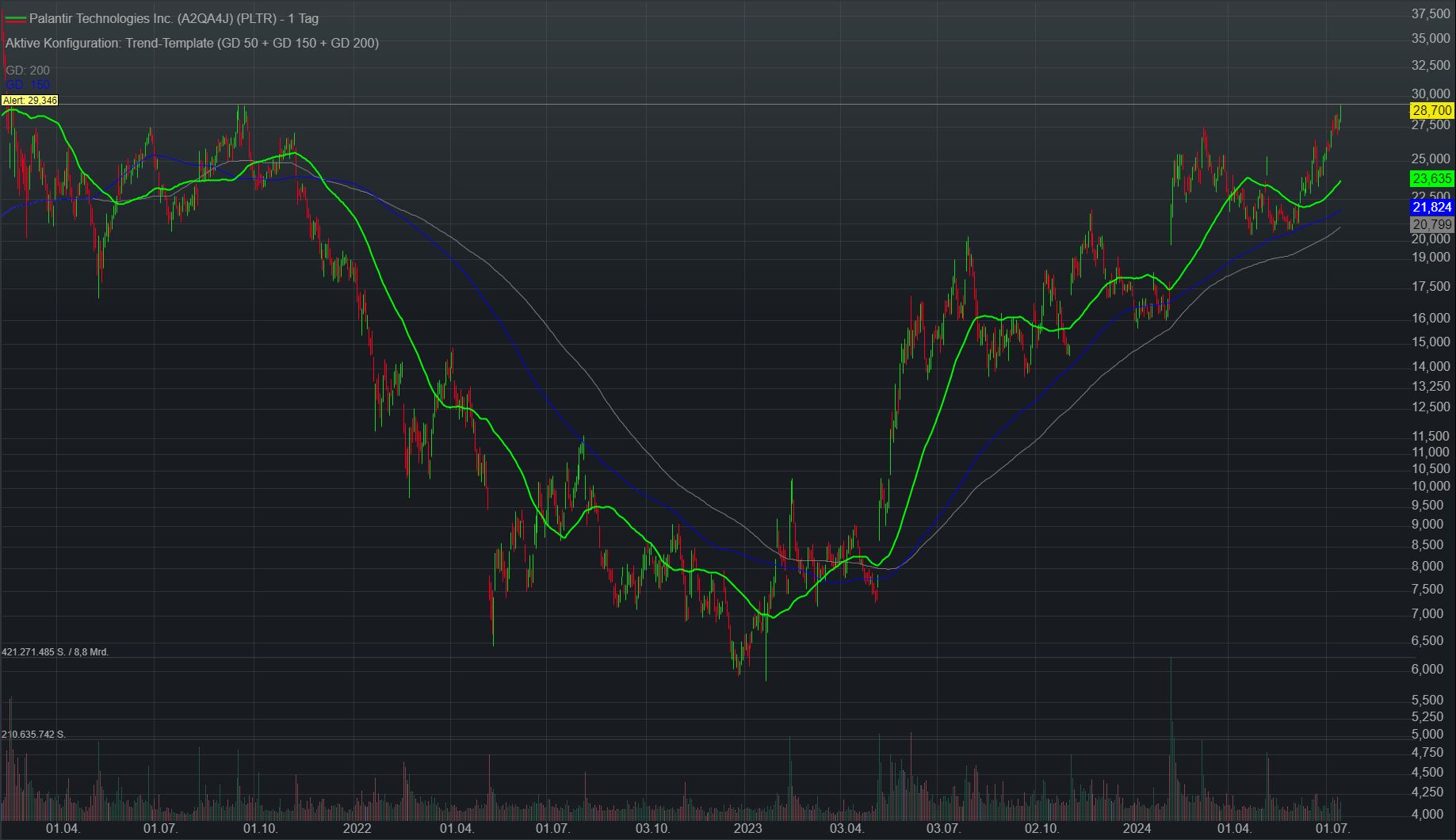Click the 25,000 price axis label

pyautogui.click(x=1431, y=160)
